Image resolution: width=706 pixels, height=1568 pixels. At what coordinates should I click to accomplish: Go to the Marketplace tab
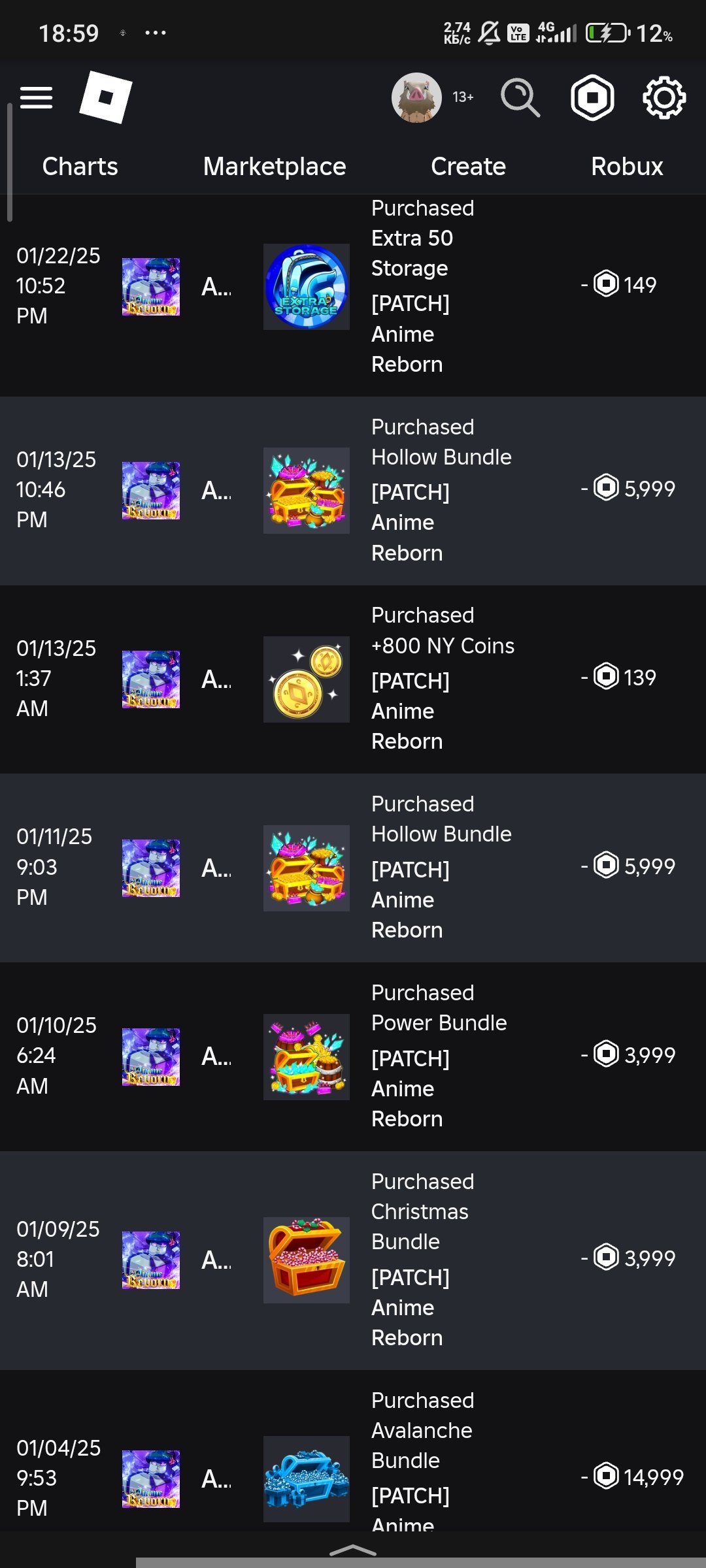click(x=275, y=167)
